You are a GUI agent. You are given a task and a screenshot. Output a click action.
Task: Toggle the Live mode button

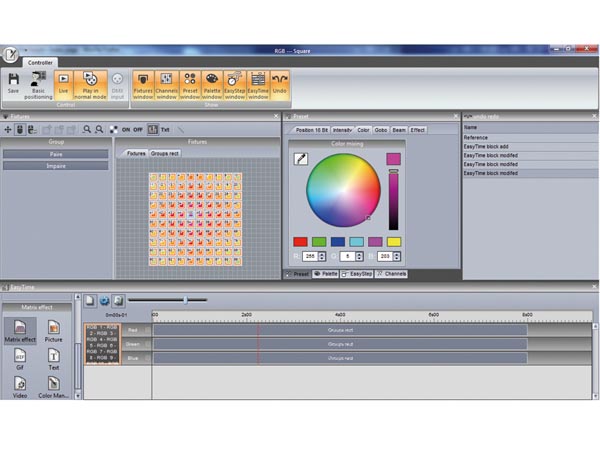click(x=64, y=84)
